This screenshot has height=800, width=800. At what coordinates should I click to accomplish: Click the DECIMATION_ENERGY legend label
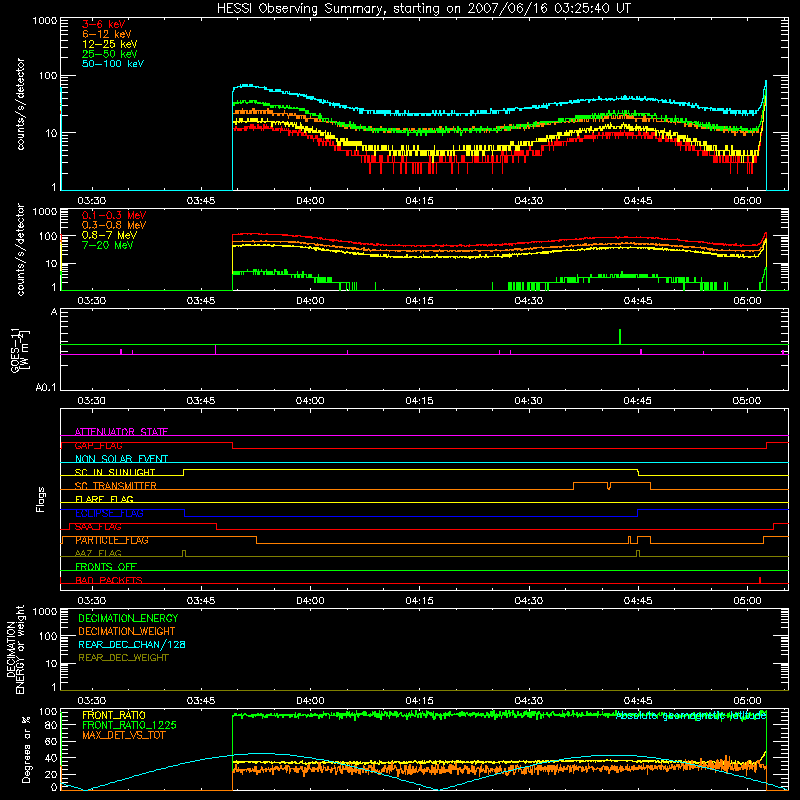pyautogui.click(x=128, y=618)
